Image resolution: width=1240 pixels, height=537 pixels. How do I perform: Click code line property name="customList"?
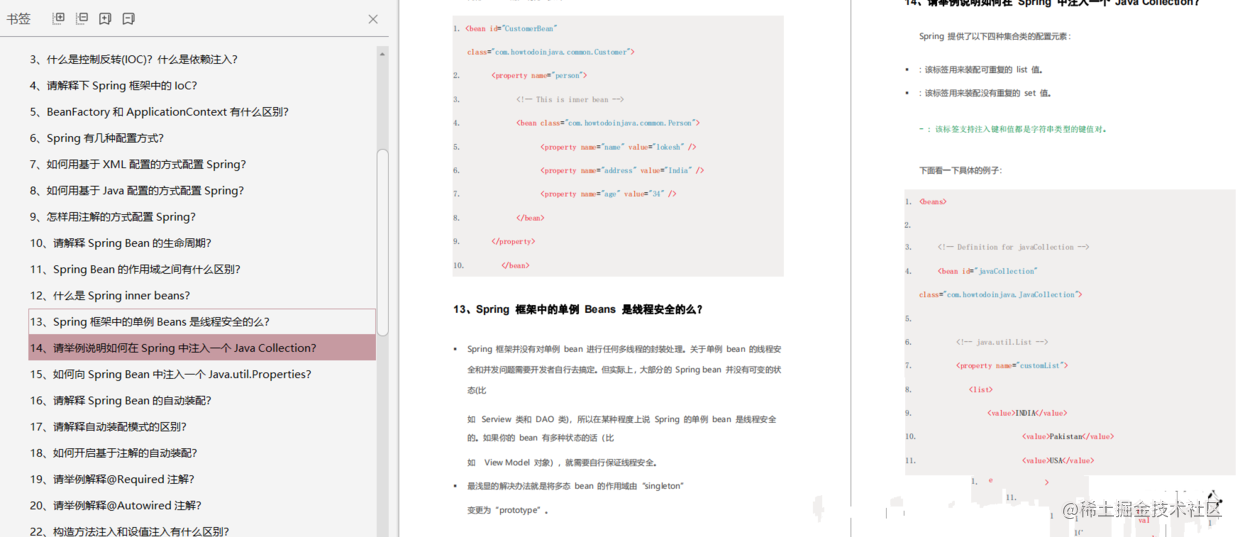1012,365
